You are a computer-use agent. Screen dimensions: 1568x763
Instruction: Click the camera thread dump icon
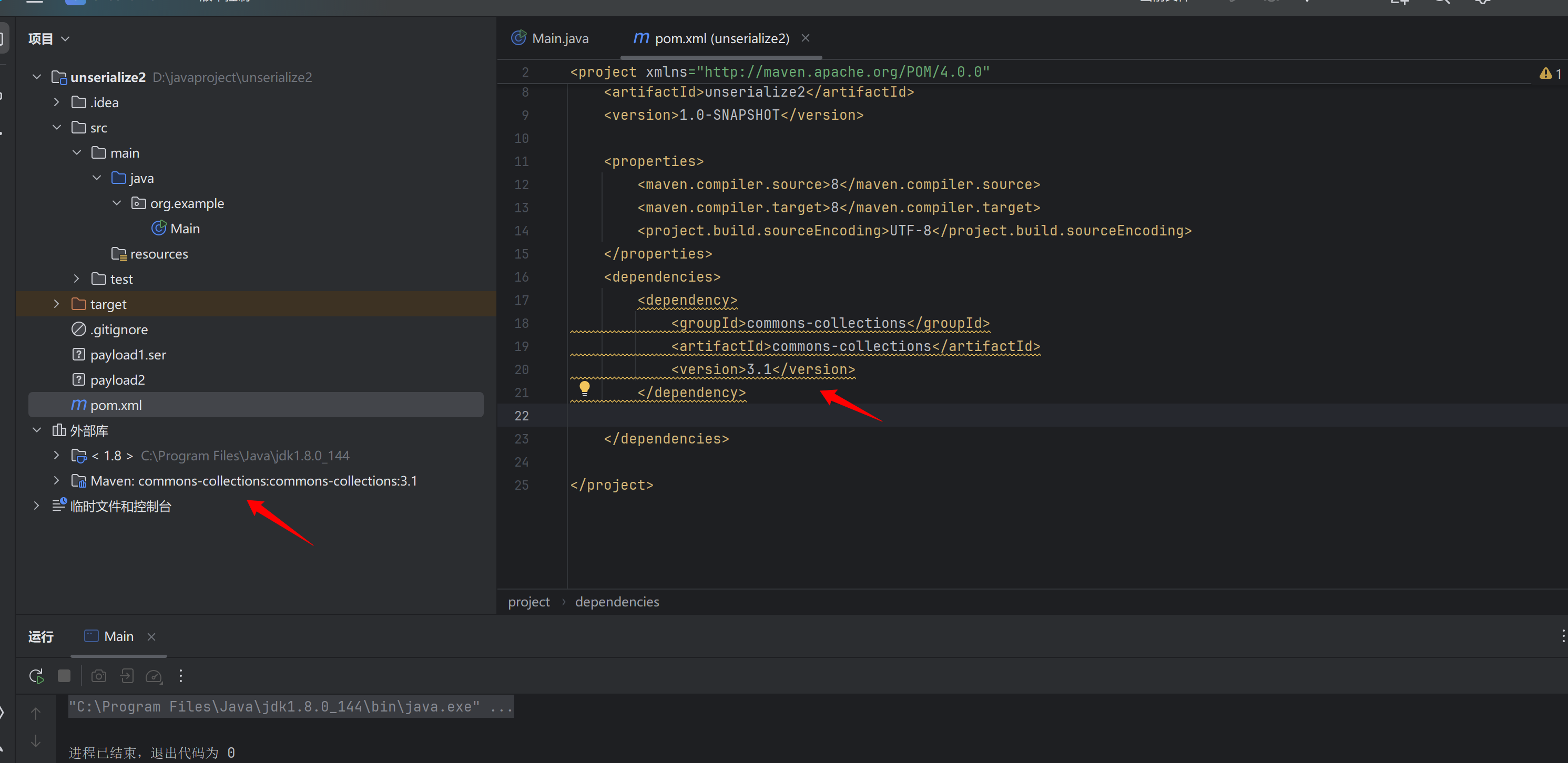click(x=99, y=676)
